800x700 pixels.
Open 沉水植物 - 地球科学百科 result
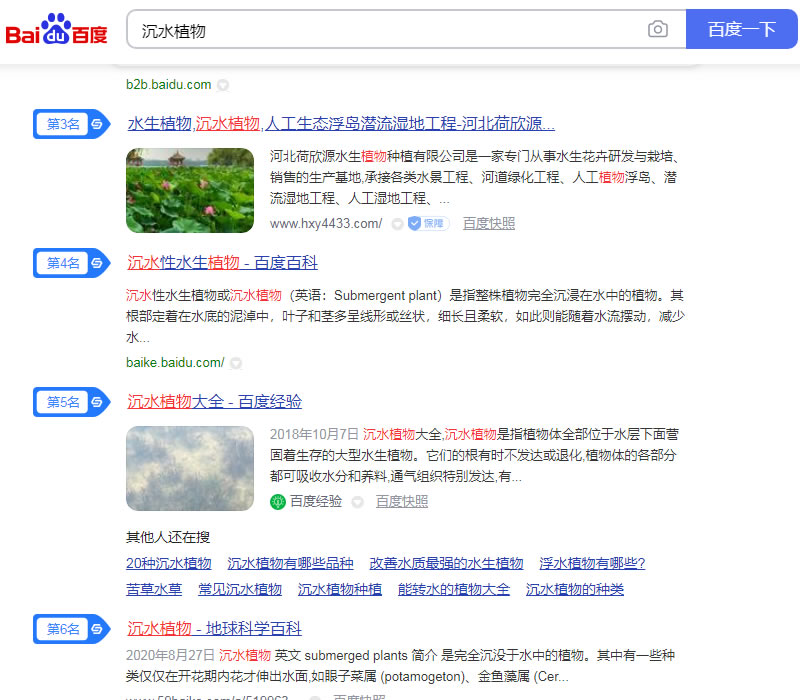coord(214,629)
